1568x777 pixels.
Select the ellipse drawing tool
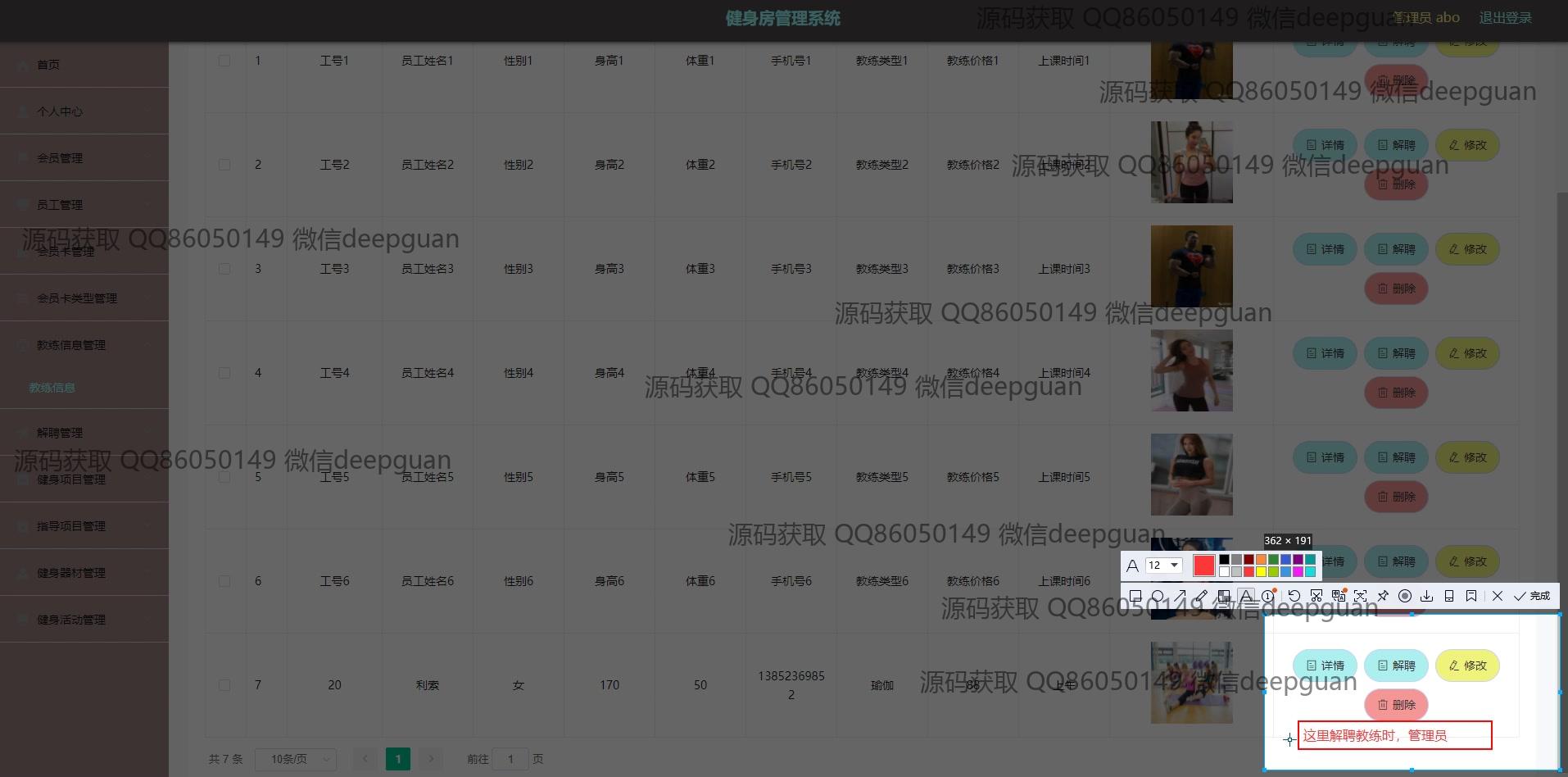click(x=1158, y=596)
